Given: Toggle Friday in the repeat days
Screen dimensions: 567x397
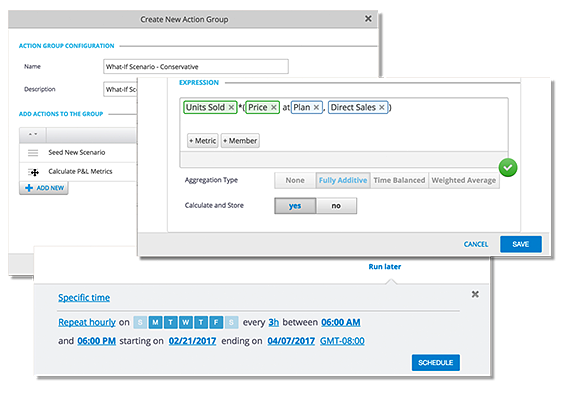Looking at the screenshot, I should point(216,322).
